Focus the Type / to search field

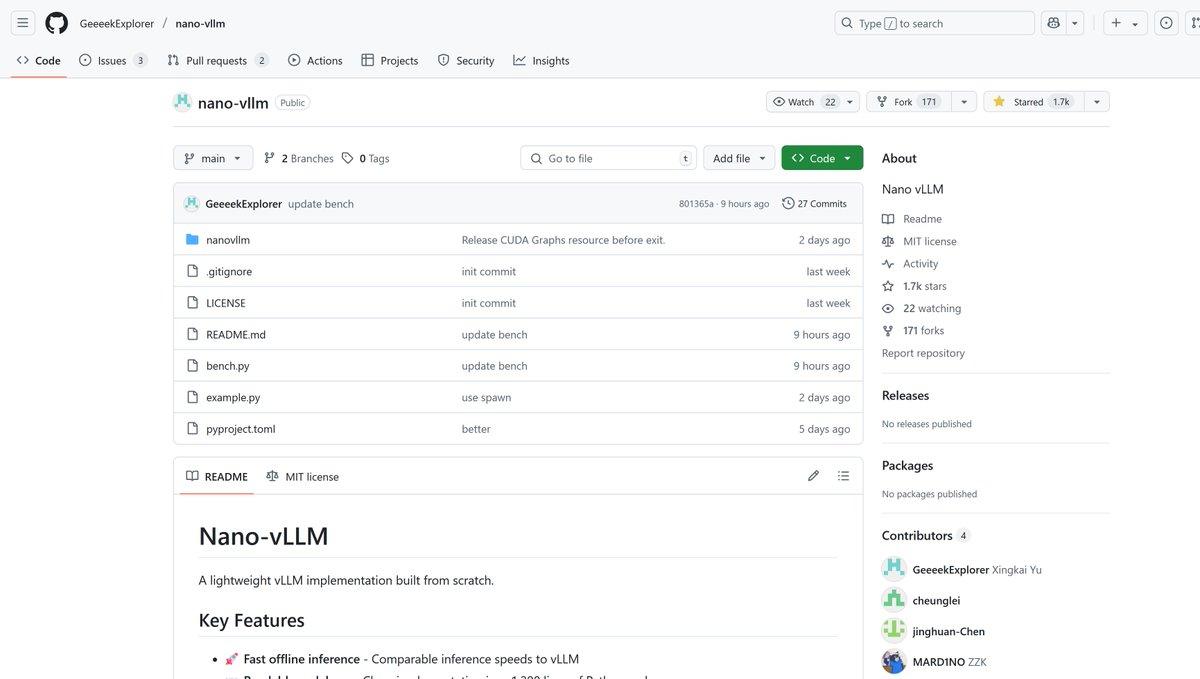pos(934,23)
